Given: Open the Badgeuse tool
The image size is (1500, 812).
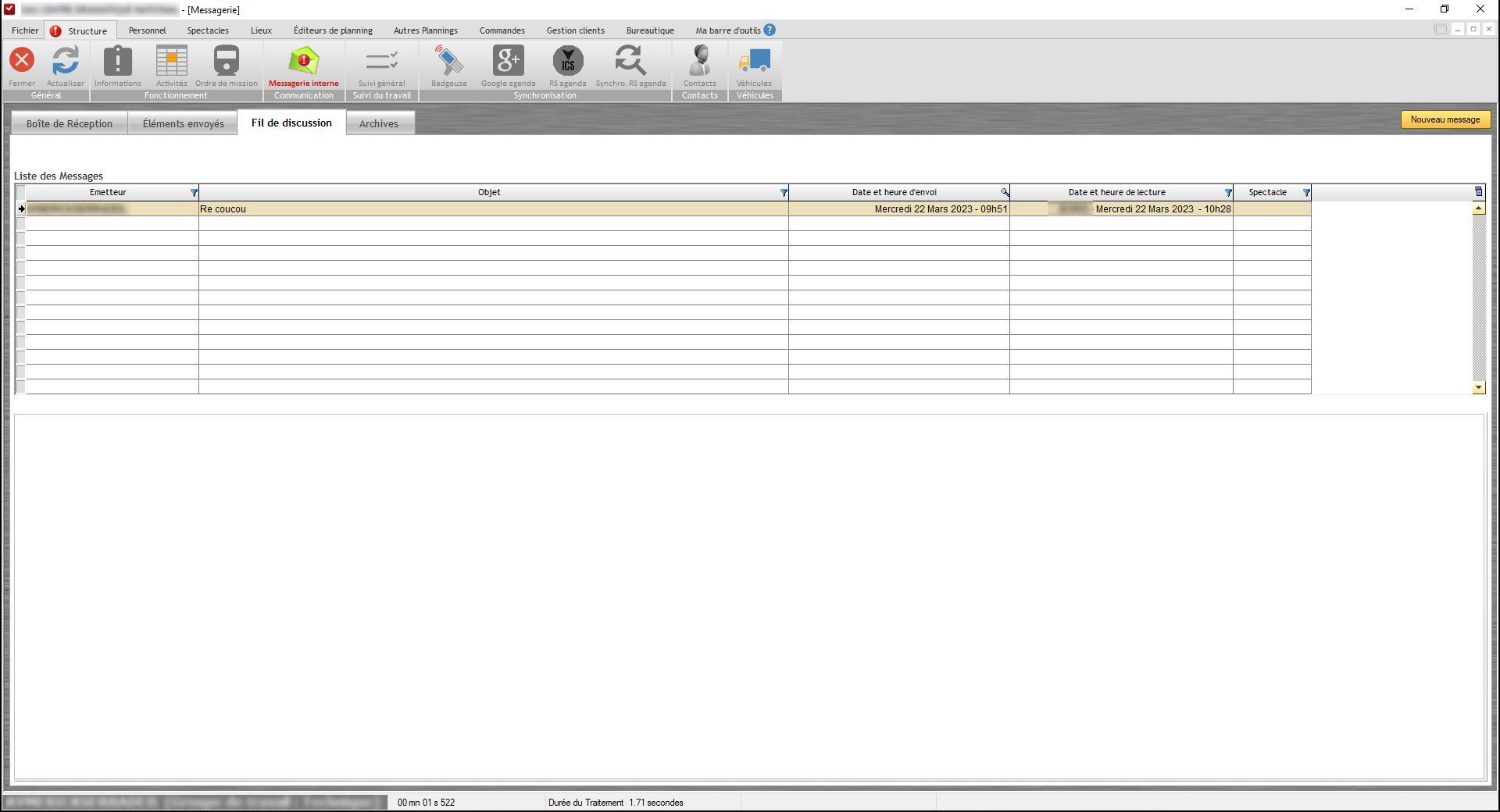Looking at the screenshot, I should (x=449, y=60).
